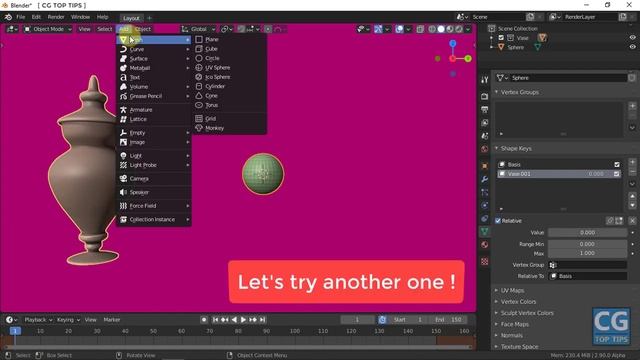This screenshot has width=640, height=360.
Task: Add a Camera object
Action: (x=154, y=179)
